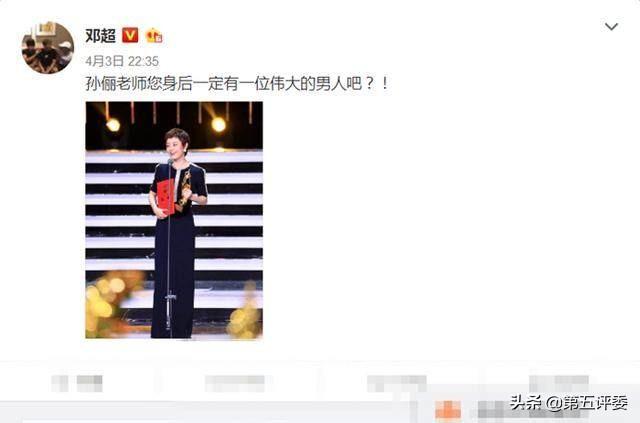The width and height of the screenshot is (640, 423).
Task: Click the second blurred footer action
Action: click(235, 384)
